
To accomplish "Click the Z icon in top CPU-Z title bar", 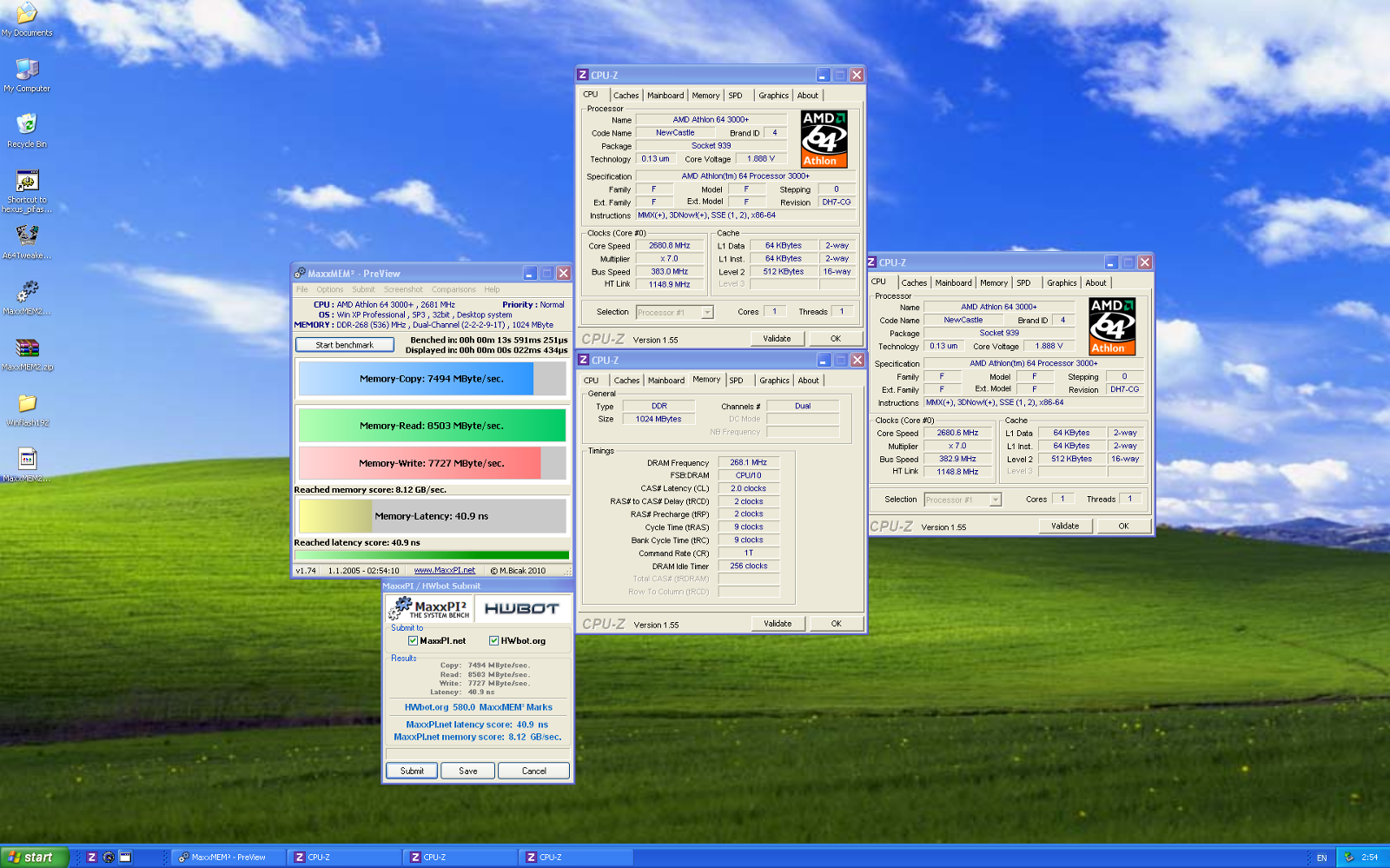I will (583, 75).
